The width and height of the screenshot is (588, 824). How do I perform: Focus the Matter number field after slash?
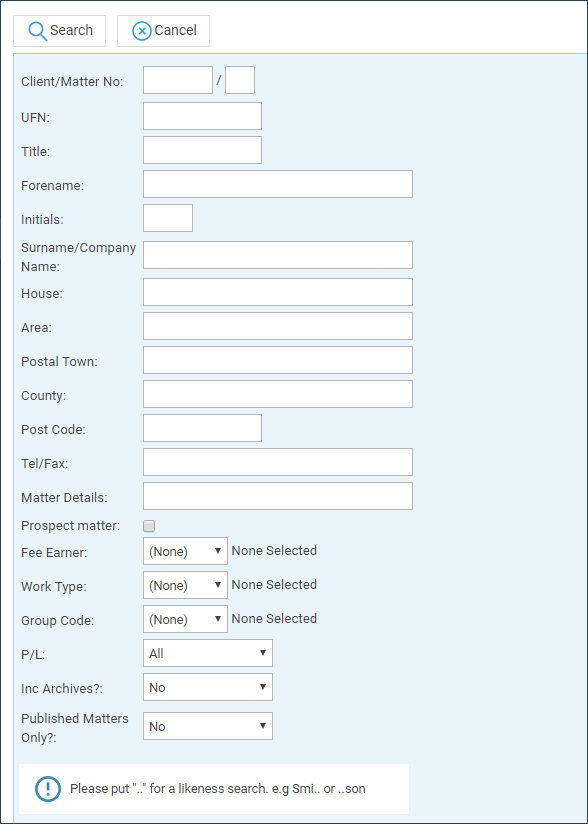coord(240,80)
